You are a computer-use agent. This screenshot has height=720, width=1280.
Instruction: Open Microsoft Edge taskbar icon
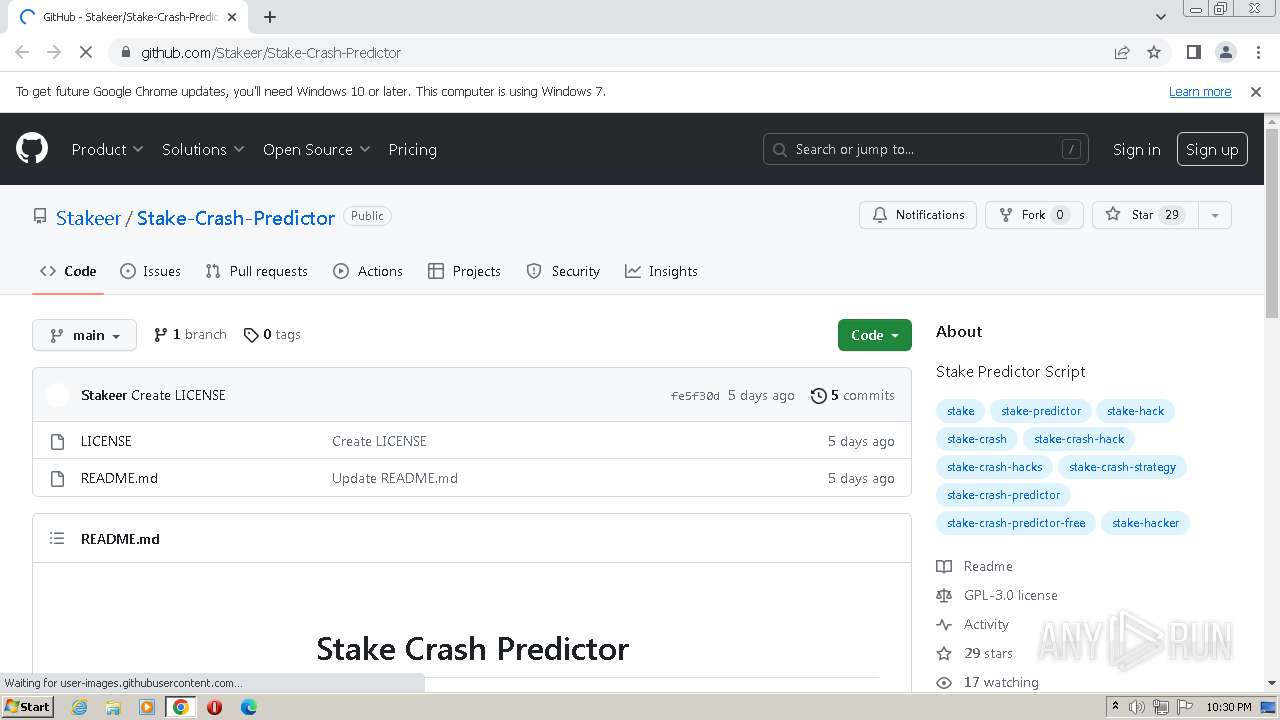(248, 707)
